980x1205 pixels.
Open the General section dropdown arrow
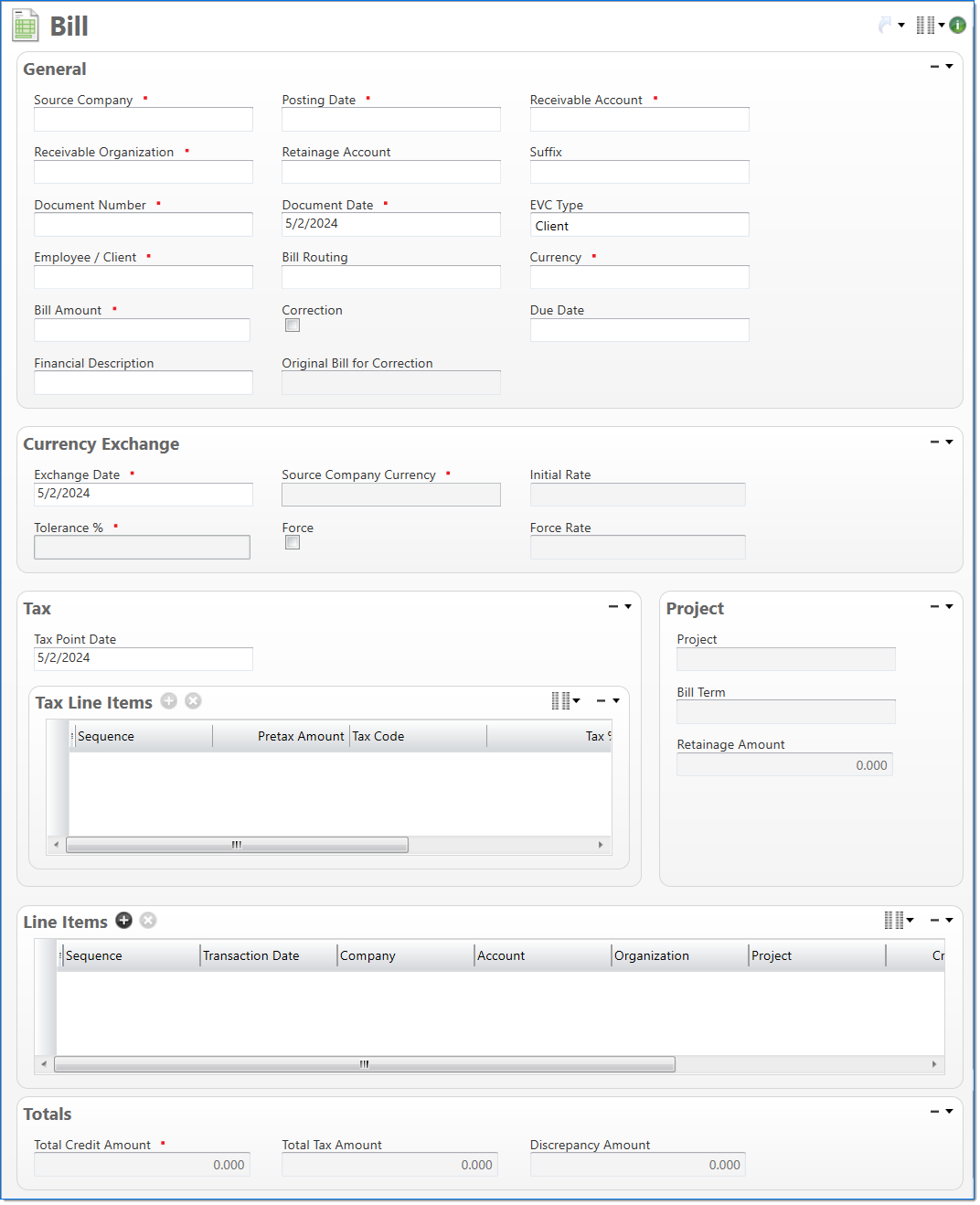point(949,67)
